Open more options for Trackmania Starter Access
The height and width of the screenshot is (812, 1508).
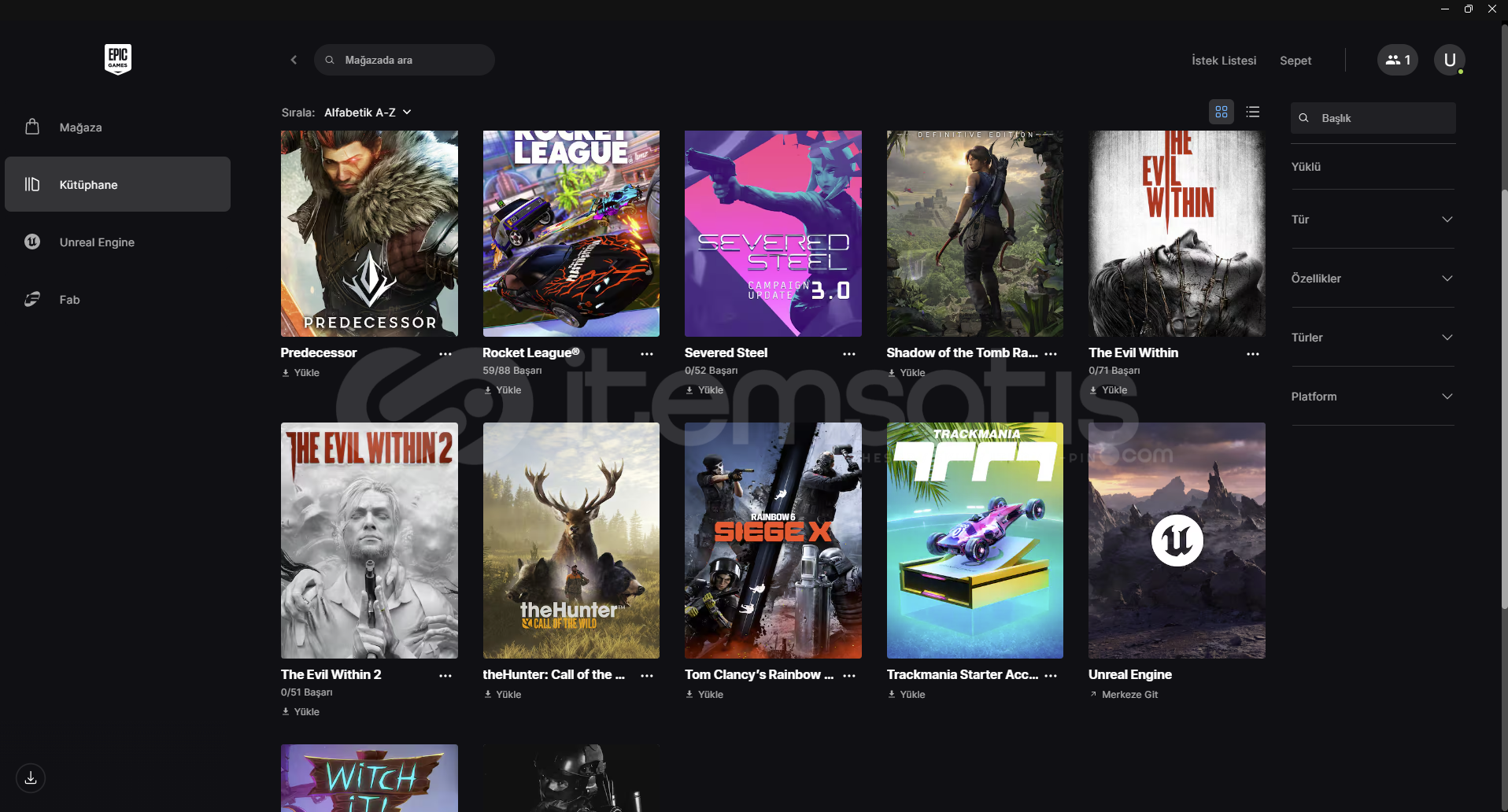point(1051,676)
